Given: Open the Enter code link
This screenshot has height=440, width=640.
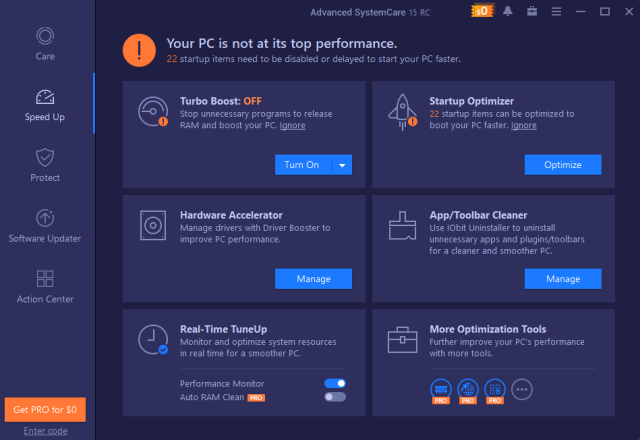Looking at the screenshot, I should pos(45,431).
